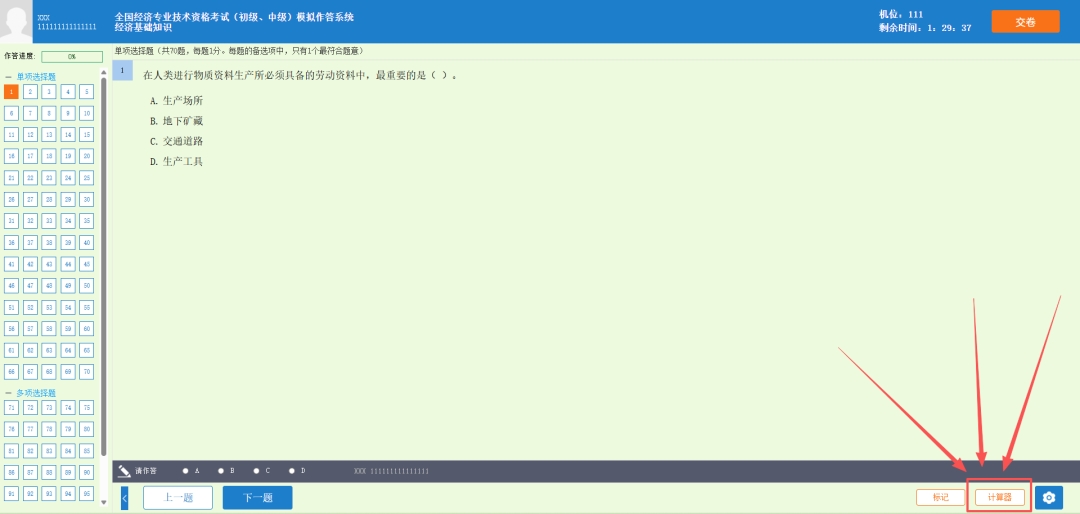Submit exam with 交卷 button
Viewport: 1080px width, 514px height.
[x=1025, y=21]
